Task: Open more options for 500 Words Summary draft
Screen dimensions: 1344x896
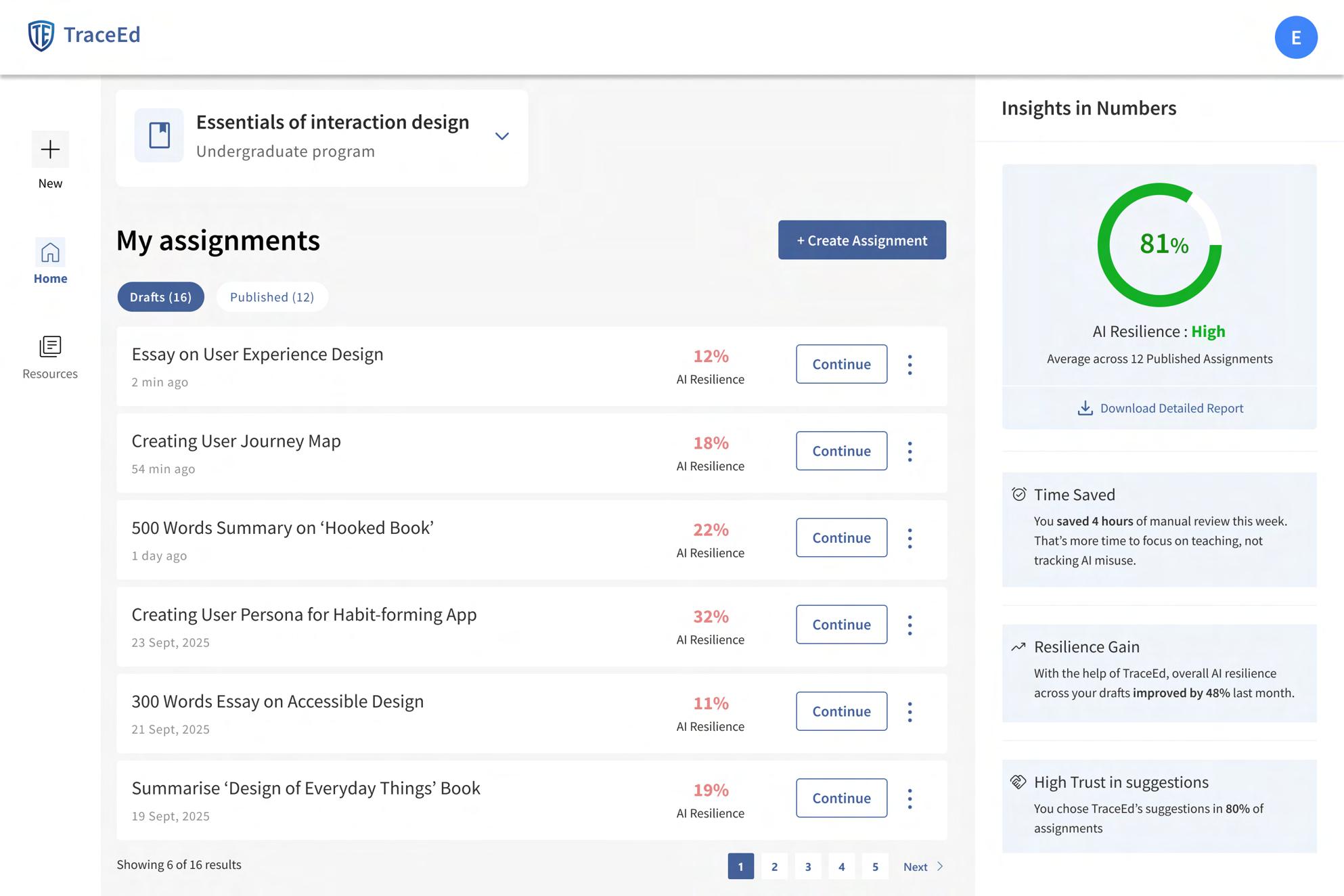Action: tap(910, 538)
